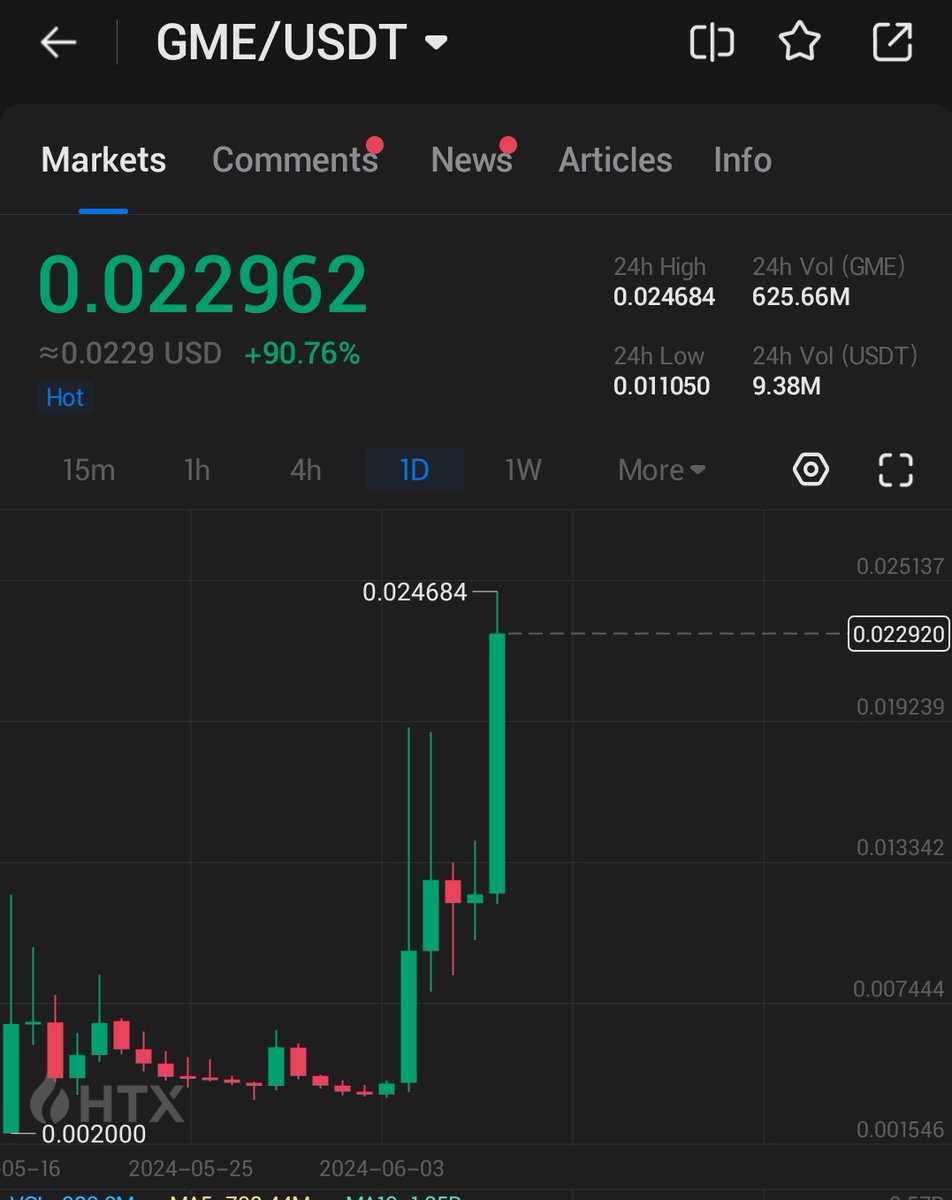Open chart settings hexagon icon
This screenshot has width=952, height=1200.
tap(811, 469)
